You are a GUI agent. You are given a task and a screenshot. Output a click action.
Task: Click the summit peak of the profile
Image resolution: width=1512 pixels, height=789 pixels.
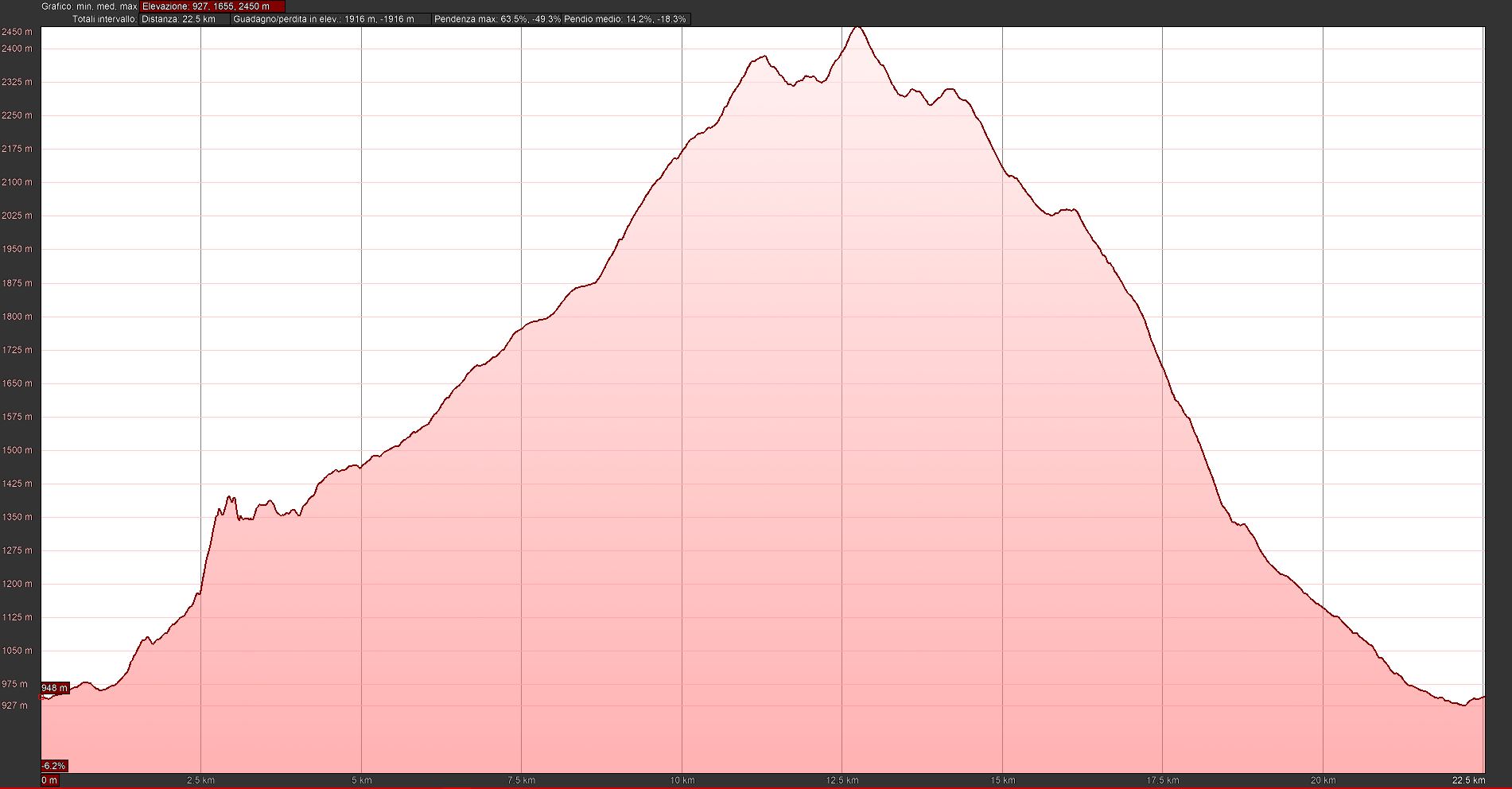coord(857,28)
